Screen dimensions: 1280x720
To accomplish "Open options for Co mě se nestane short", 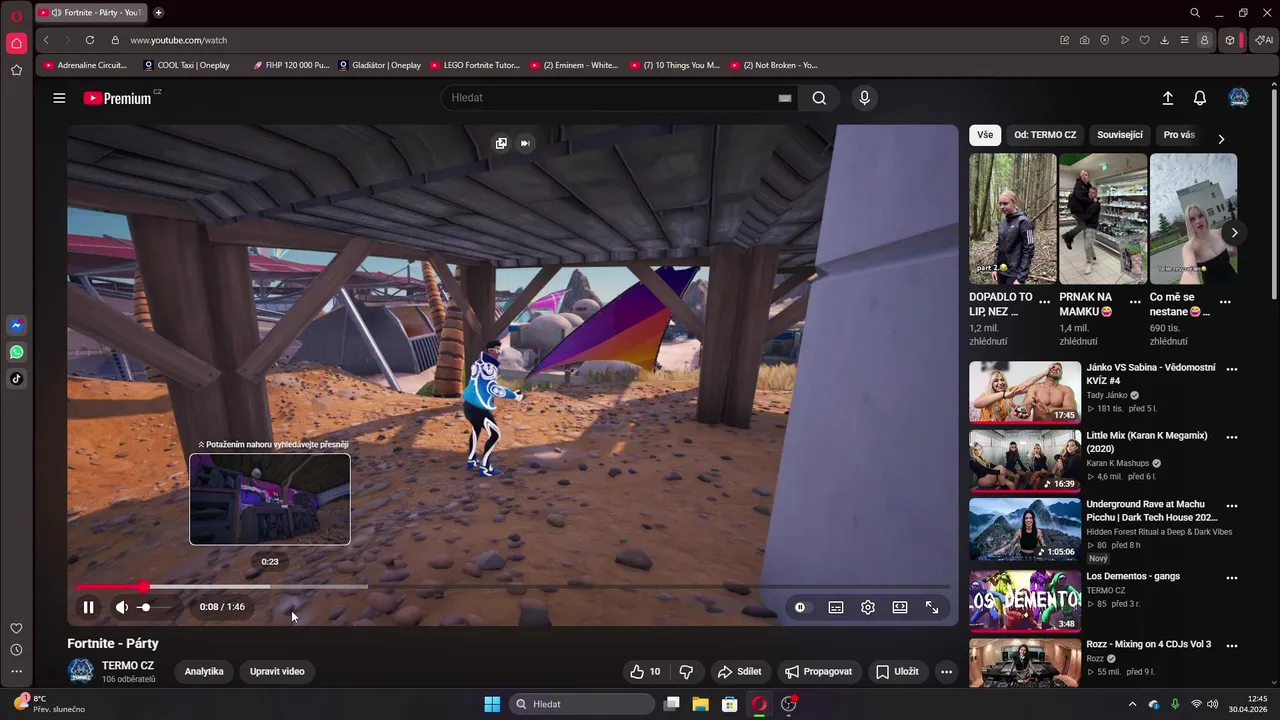I will [1225, 301].
